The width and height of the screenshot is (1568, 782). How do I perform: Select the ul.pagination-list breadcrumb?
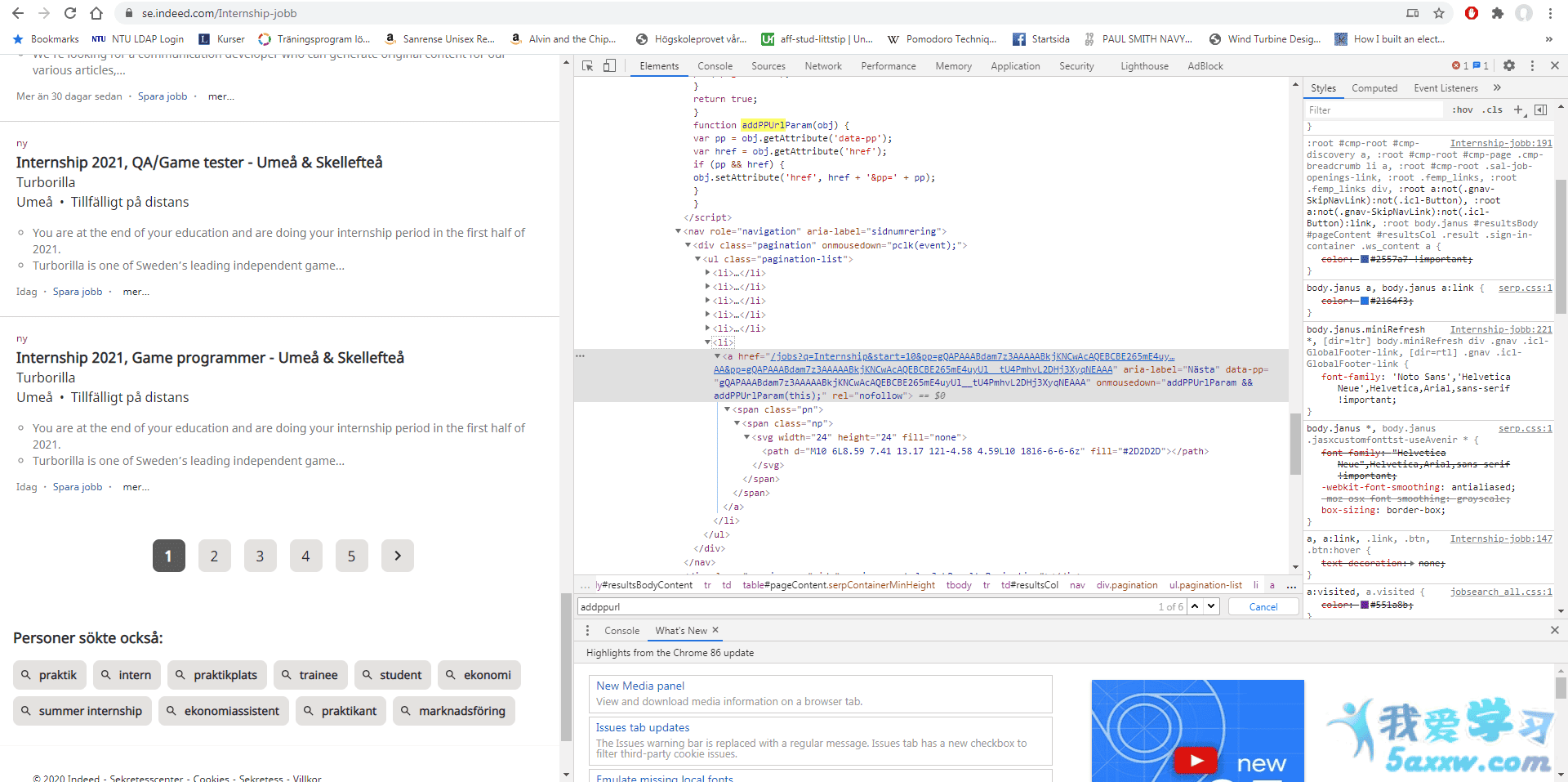1205,585
